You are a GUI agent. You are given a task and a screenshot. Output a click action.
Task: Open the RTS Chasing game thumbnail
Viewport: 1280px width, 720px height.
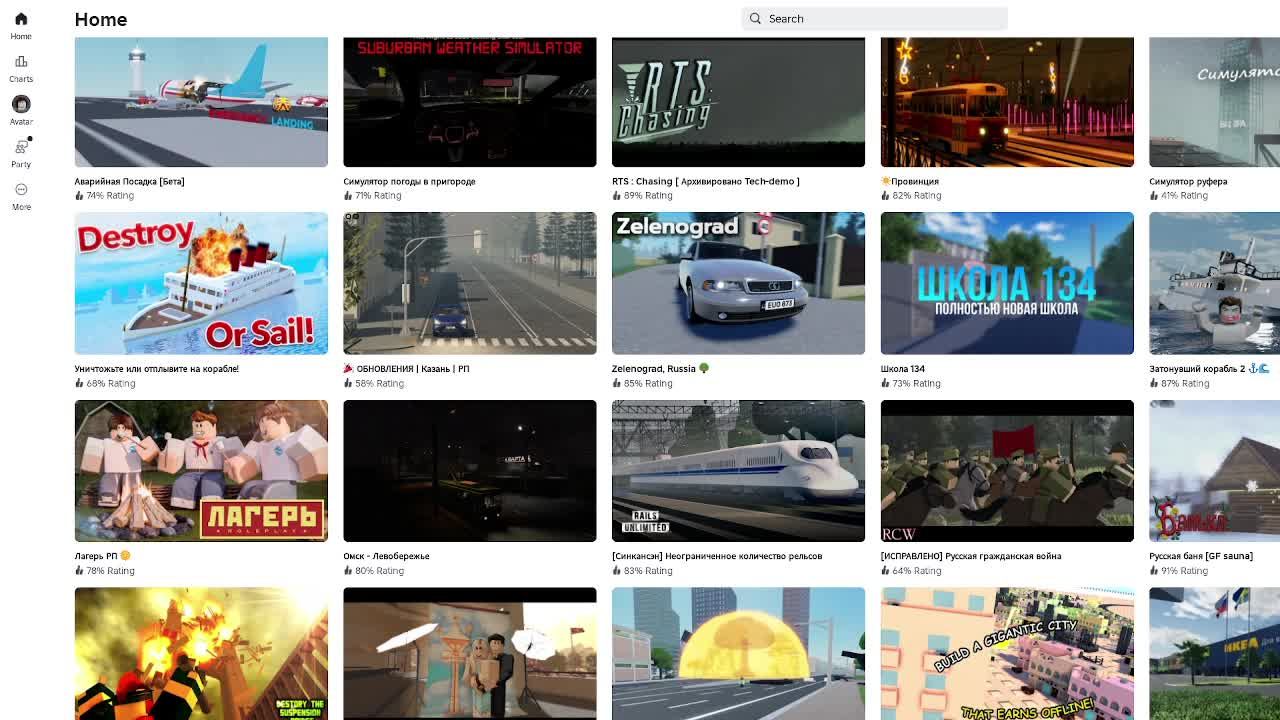[738, 102]
